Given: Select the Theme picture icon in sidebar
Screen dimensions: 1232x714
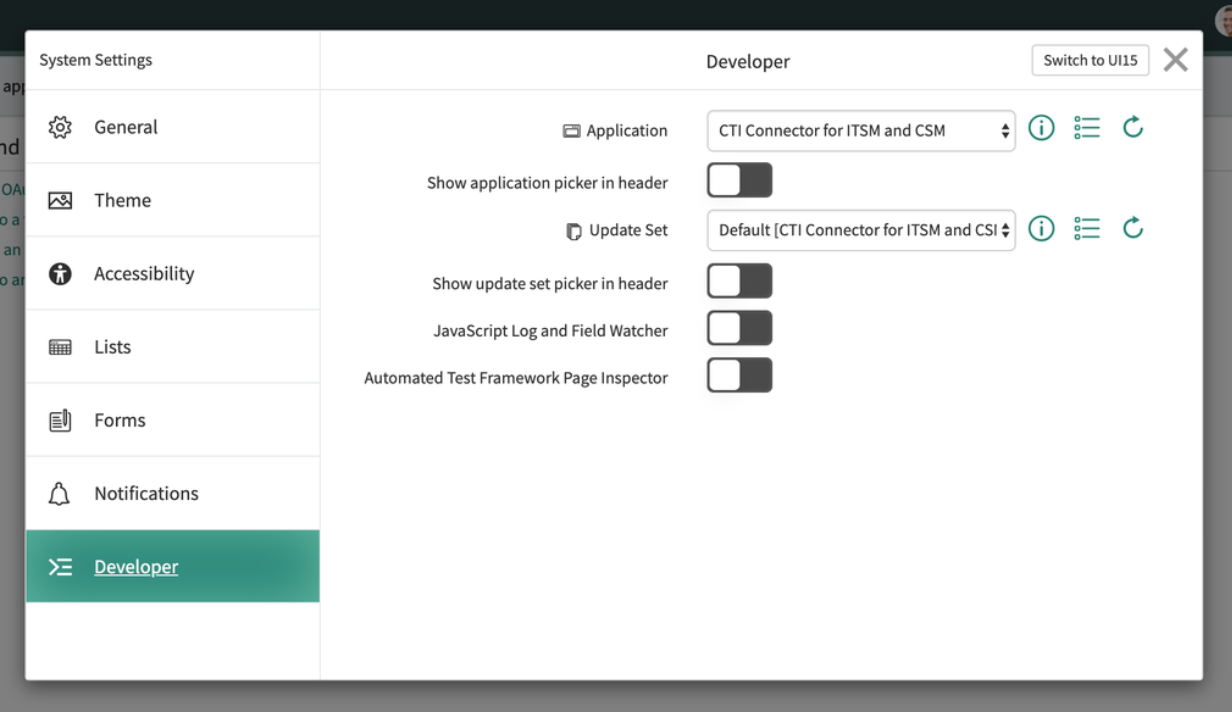Looking at the screenshot, I should click(x=60, y=200).
